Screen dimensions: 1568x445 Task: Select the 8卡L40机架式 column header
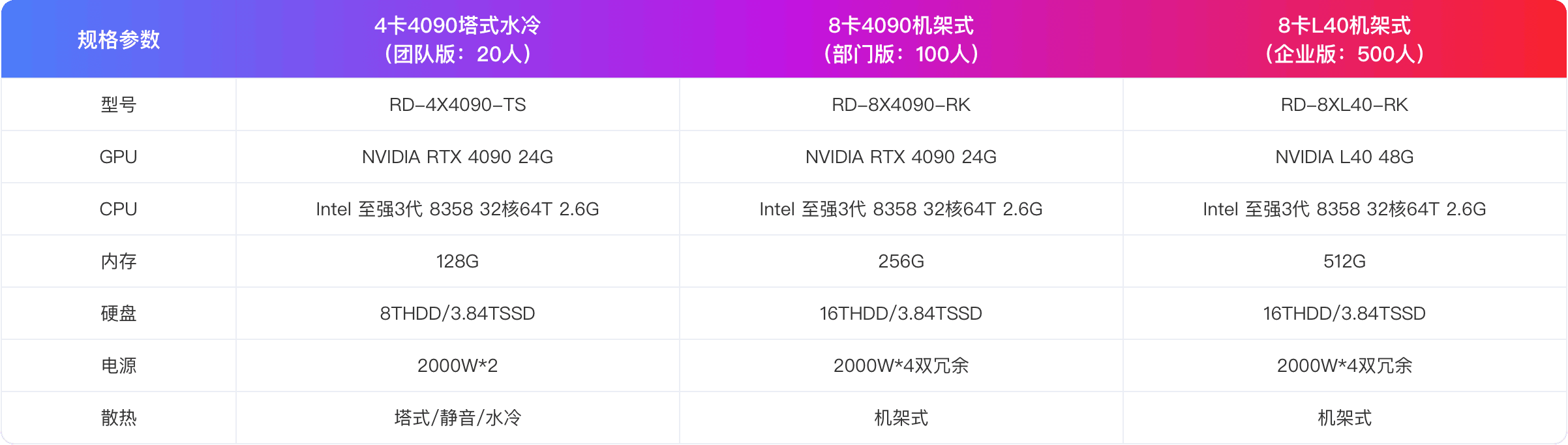(1344, 39)
